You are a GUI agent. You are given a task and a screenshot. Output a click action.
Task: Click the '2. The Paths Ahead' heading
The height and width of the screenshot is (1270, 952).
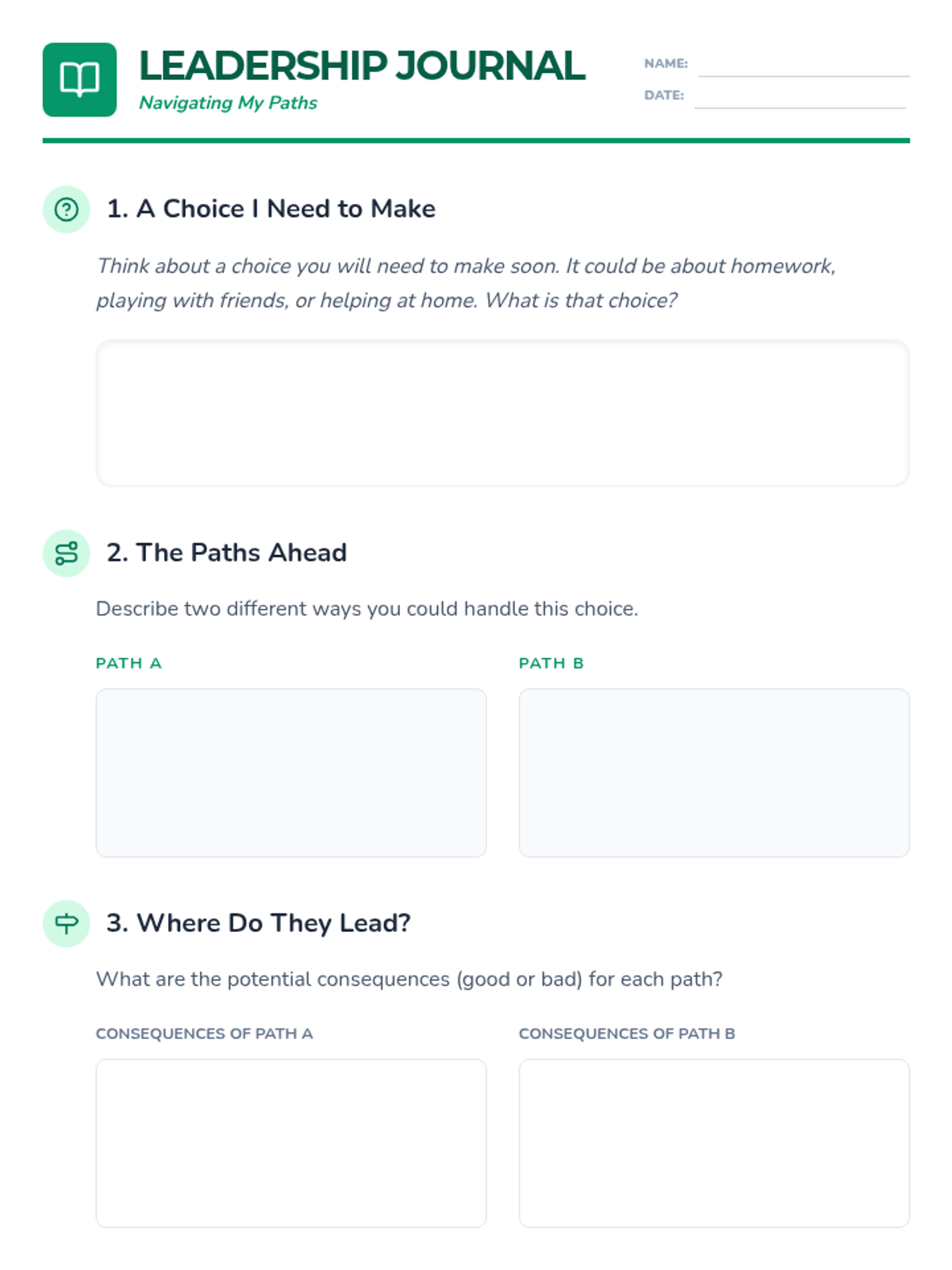point(227,552)
